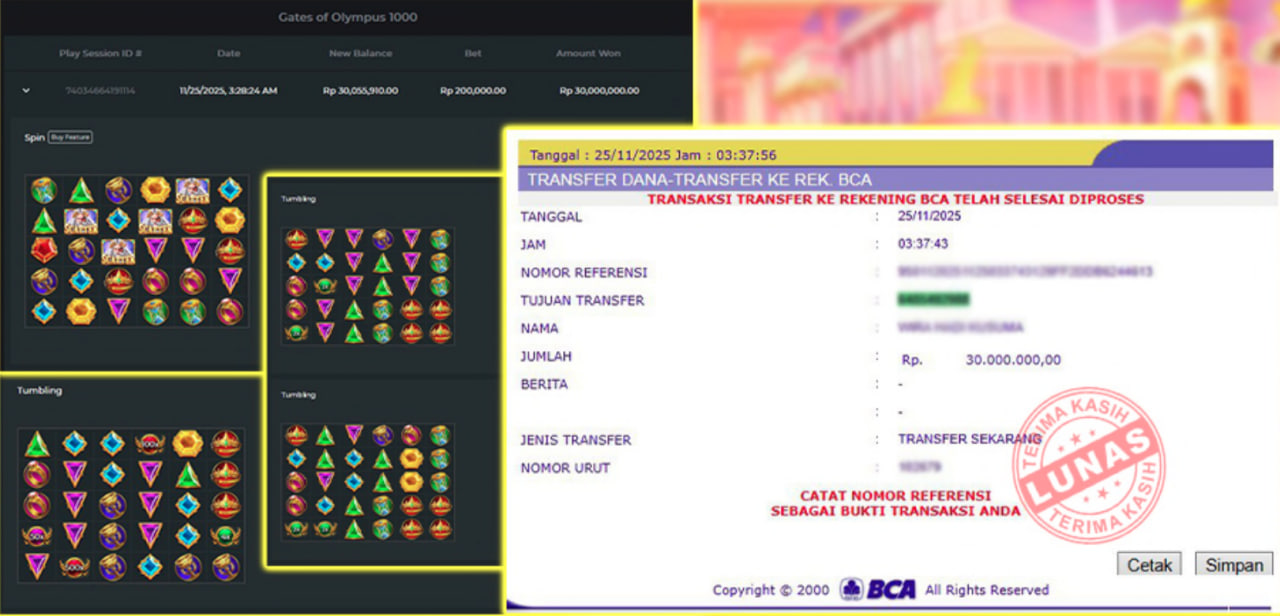
Task: Click the top-row Scatter symbol in Spin grid
Action: [192, 190]
